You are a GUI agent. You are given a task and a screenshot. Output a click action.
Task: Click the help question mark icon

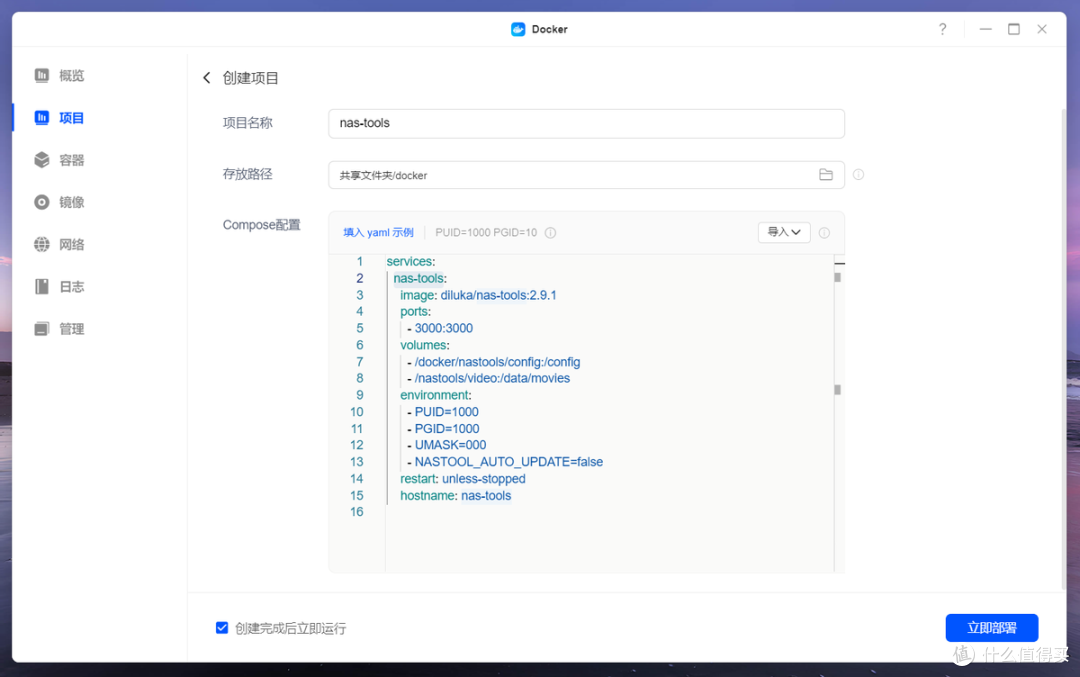[x=942, y=29]
